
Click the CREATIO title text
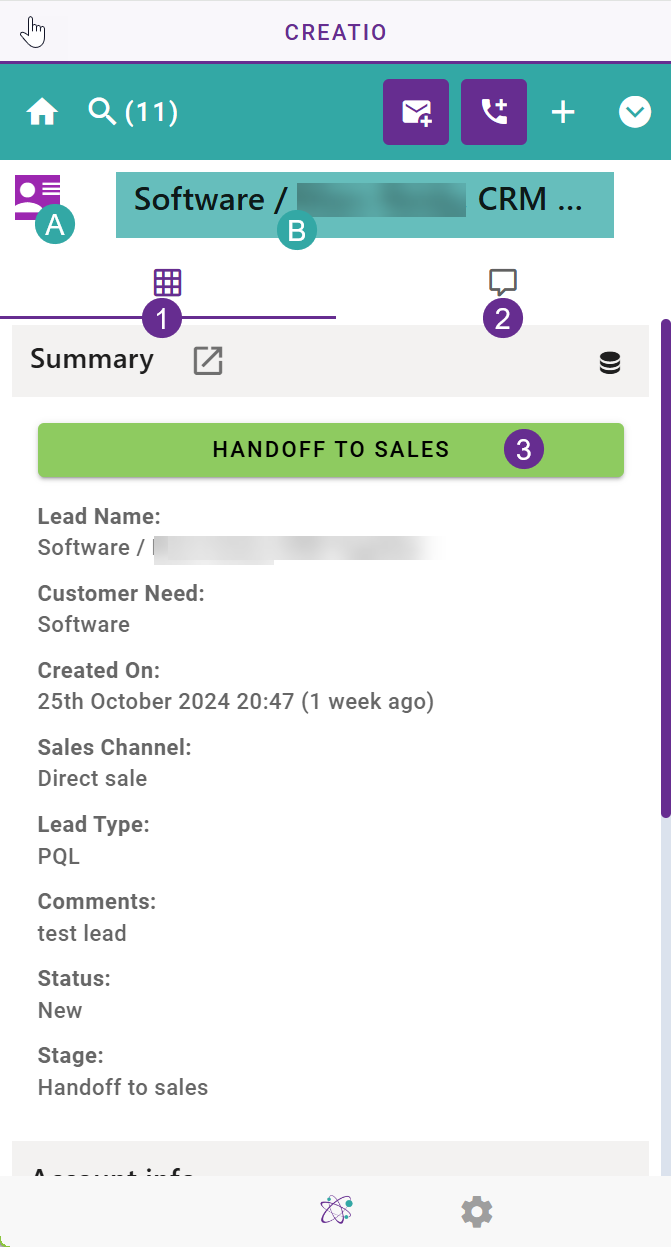point(336,32)
